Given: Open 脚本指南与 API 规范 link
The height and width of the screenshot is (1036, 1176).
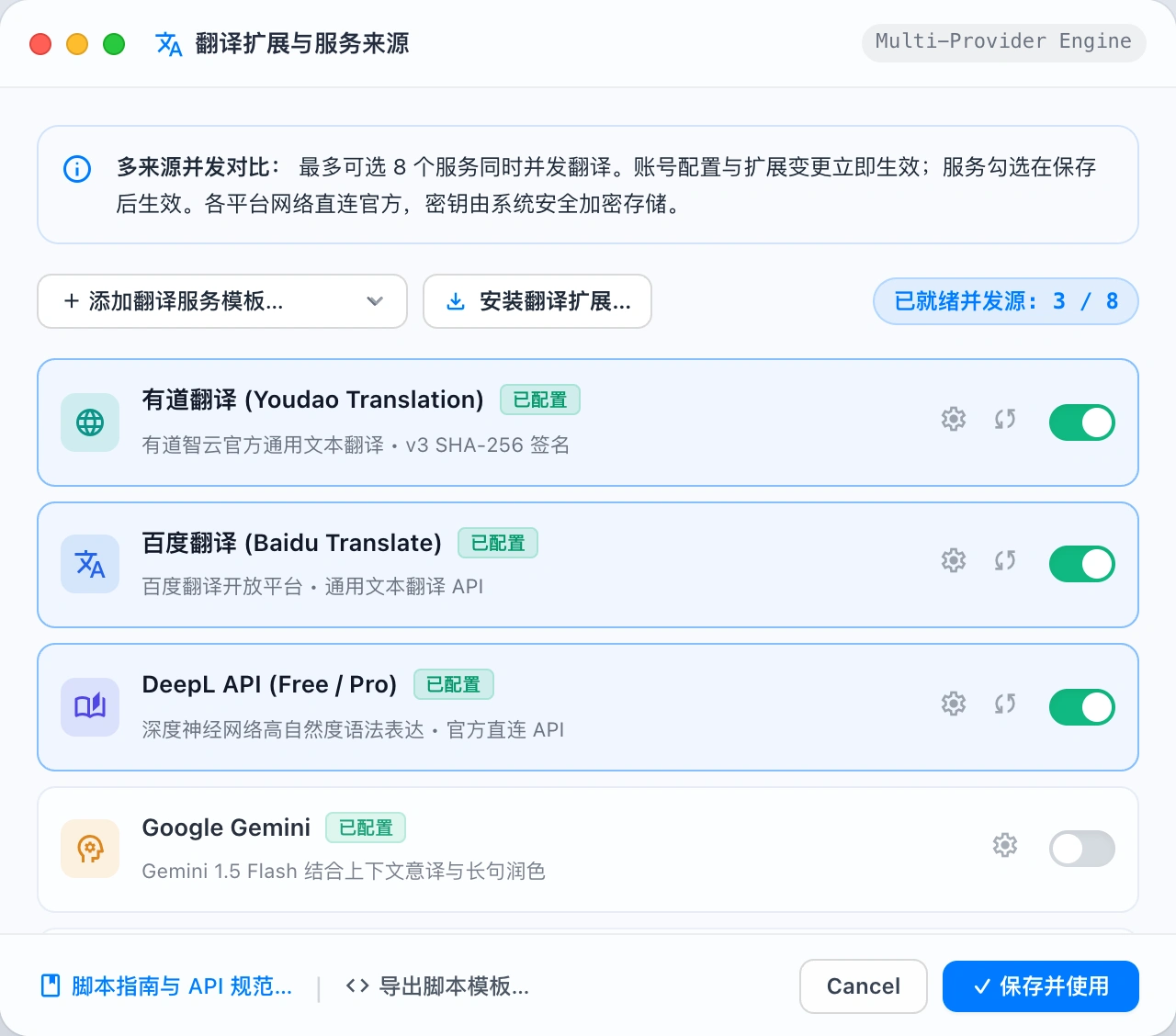Looking at the screenshot, I should click(167, 986).
